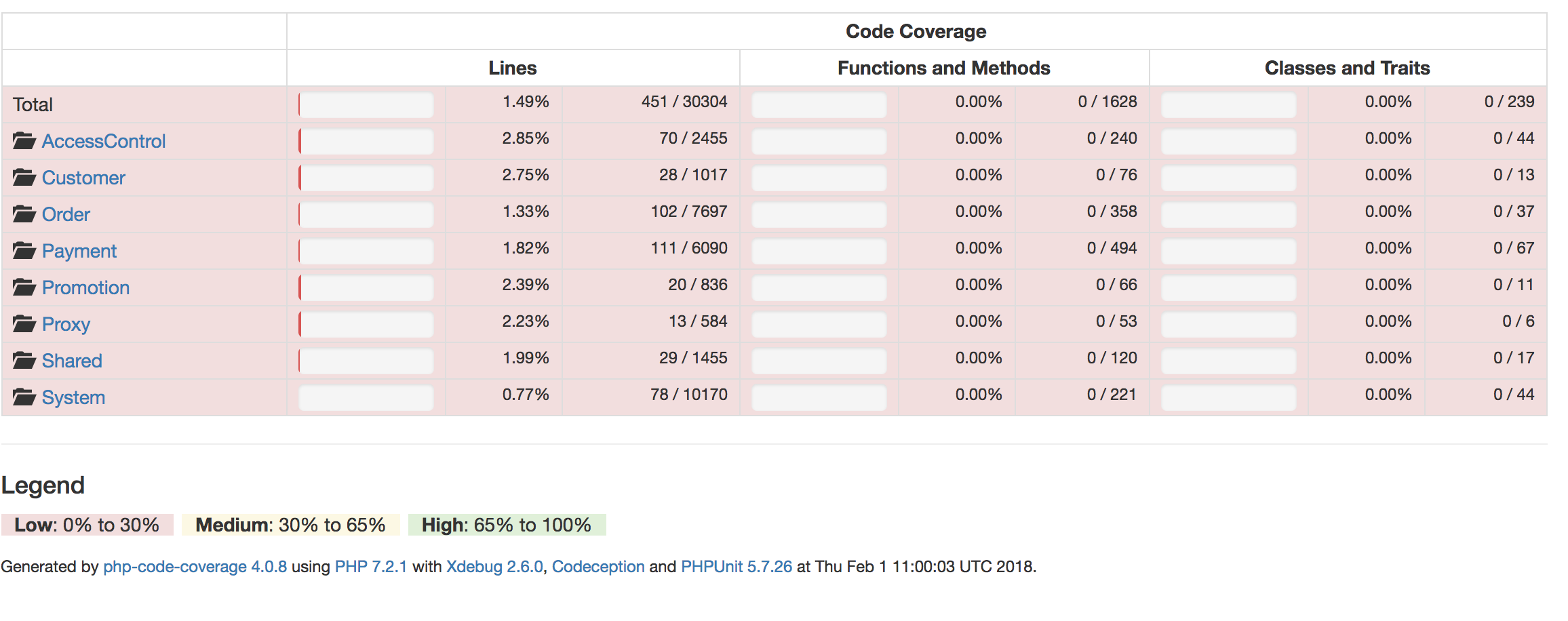Open the Payment directory link

pos(79,251)
